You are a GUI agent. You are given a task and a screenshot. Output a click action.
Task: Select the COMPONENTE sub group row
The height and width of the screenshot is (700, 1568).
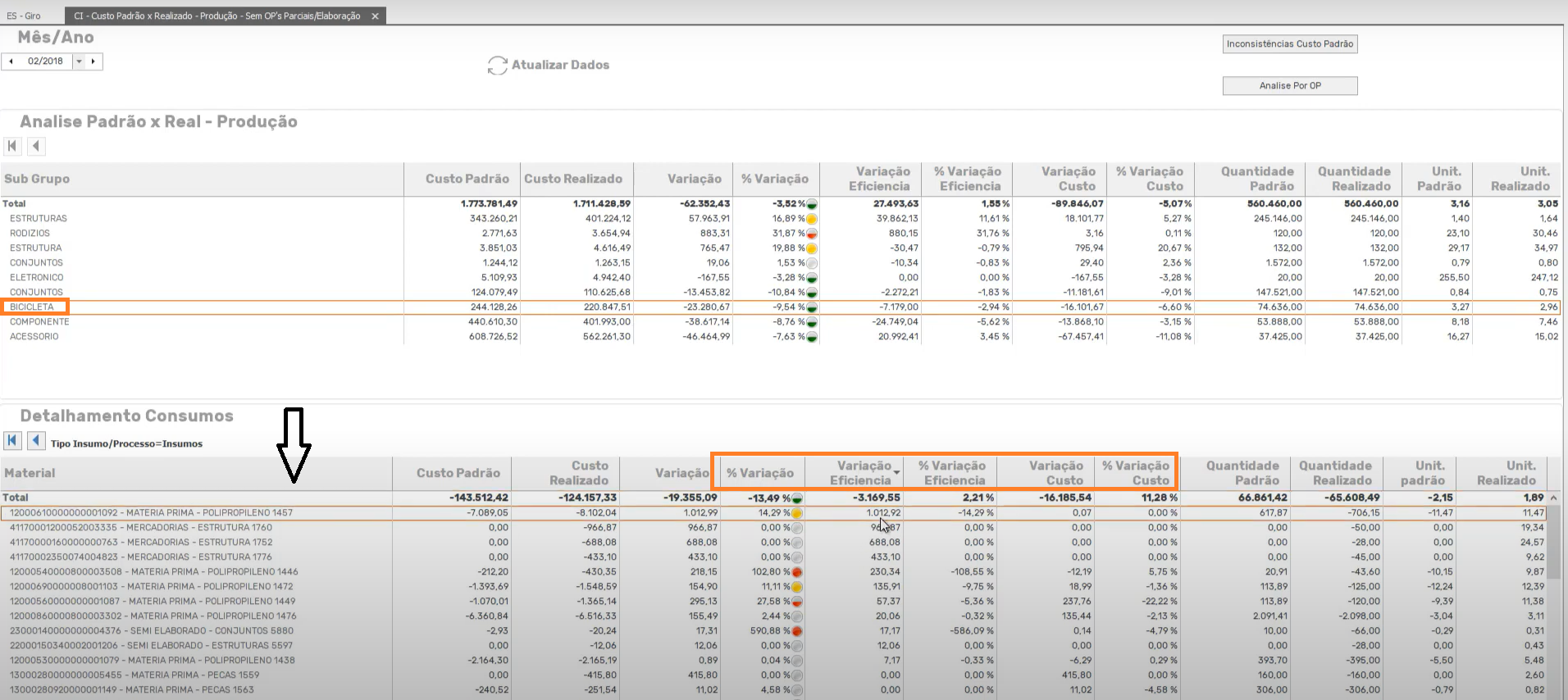point(779,322)
